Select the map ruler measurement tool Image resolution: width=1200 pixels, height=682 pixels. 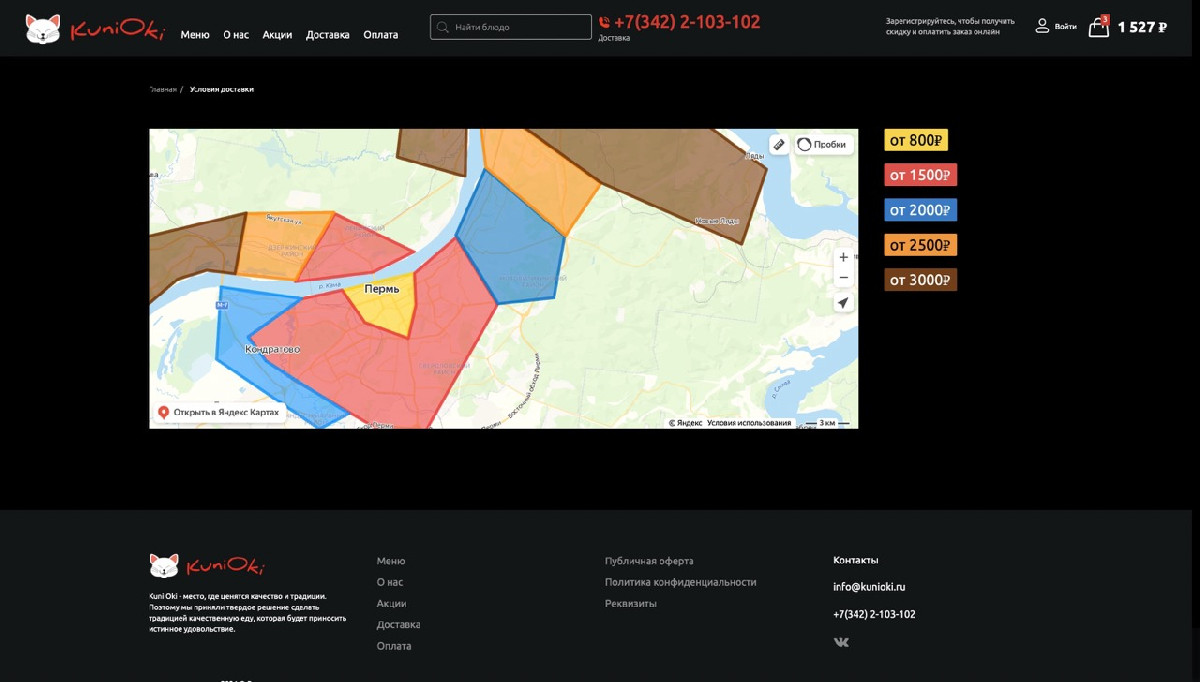(x=779, y=144)
